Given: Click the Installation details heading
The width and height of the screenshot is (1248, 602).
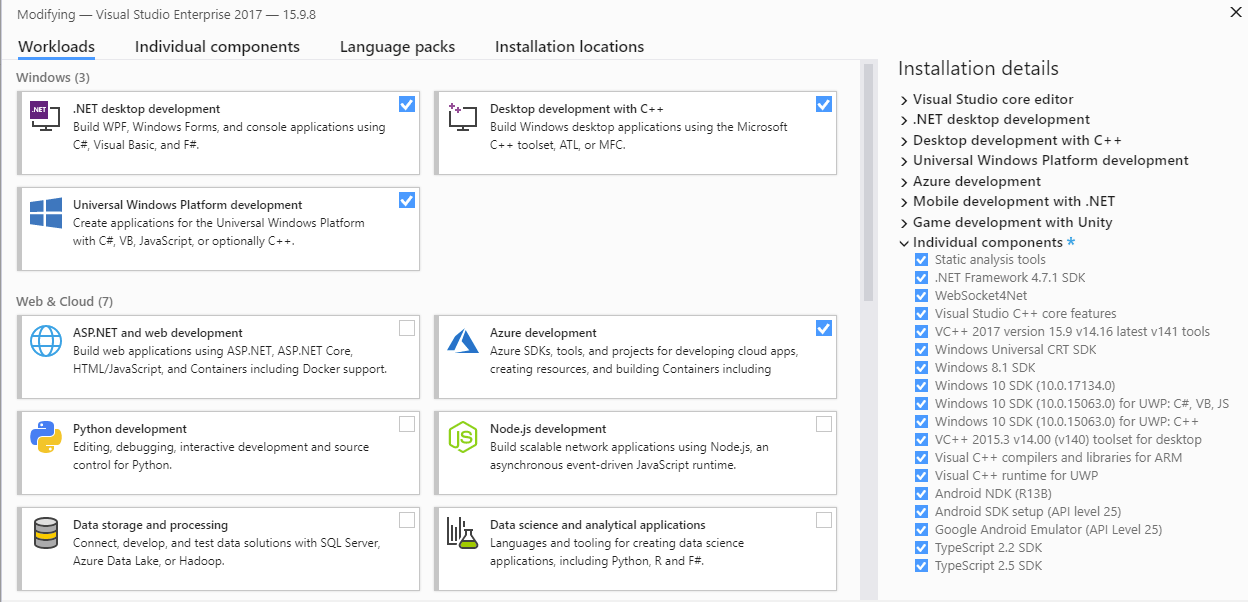Looking at the screenshot, I should (978, 69).
